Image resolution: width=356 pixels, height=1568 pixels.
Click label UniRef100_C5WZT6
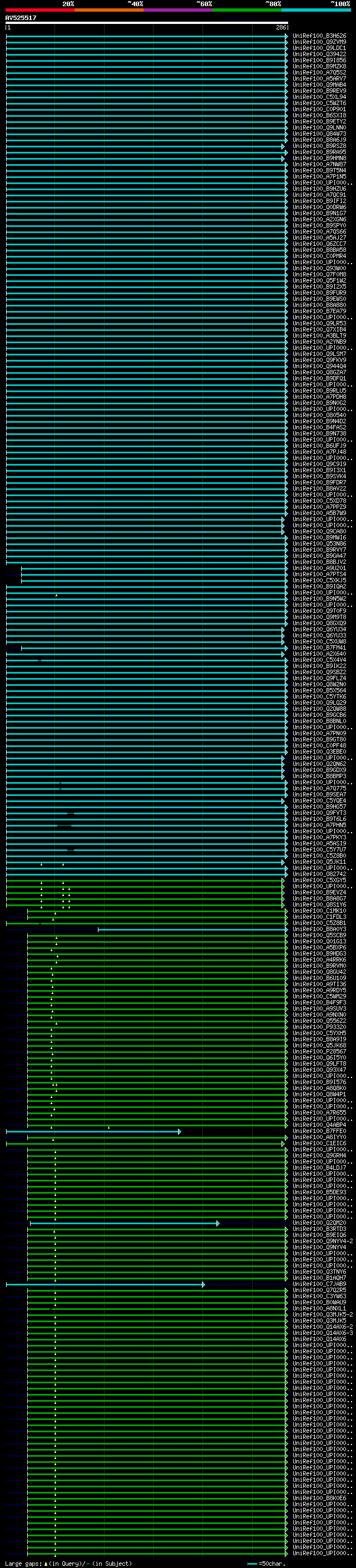click(319, 103)
